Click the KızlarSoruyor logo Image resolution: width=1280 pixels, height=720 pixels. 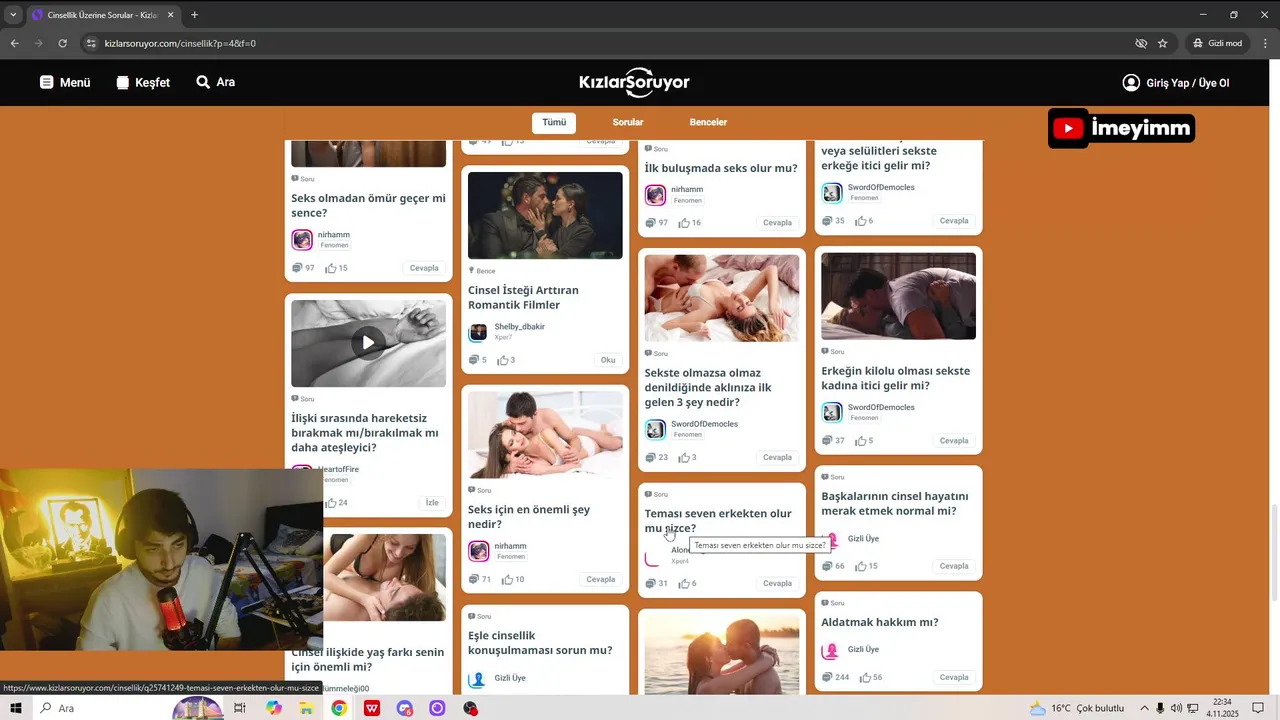click(634, 83)
